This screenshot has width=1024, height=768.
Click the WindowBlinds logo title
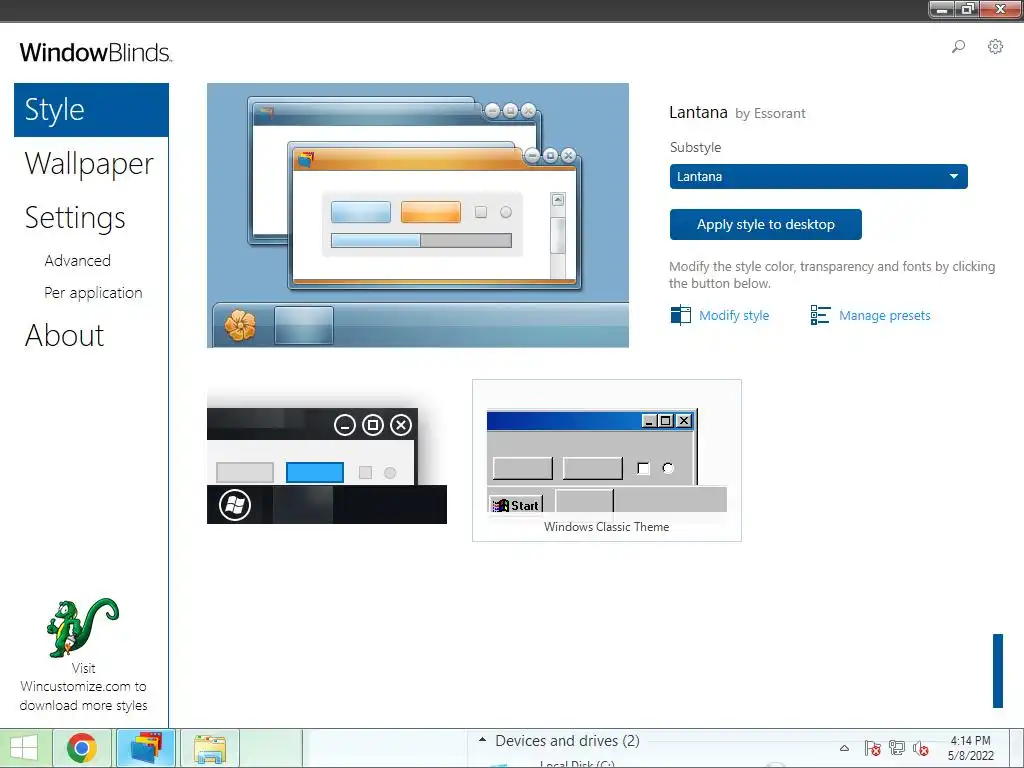(95, 52)
